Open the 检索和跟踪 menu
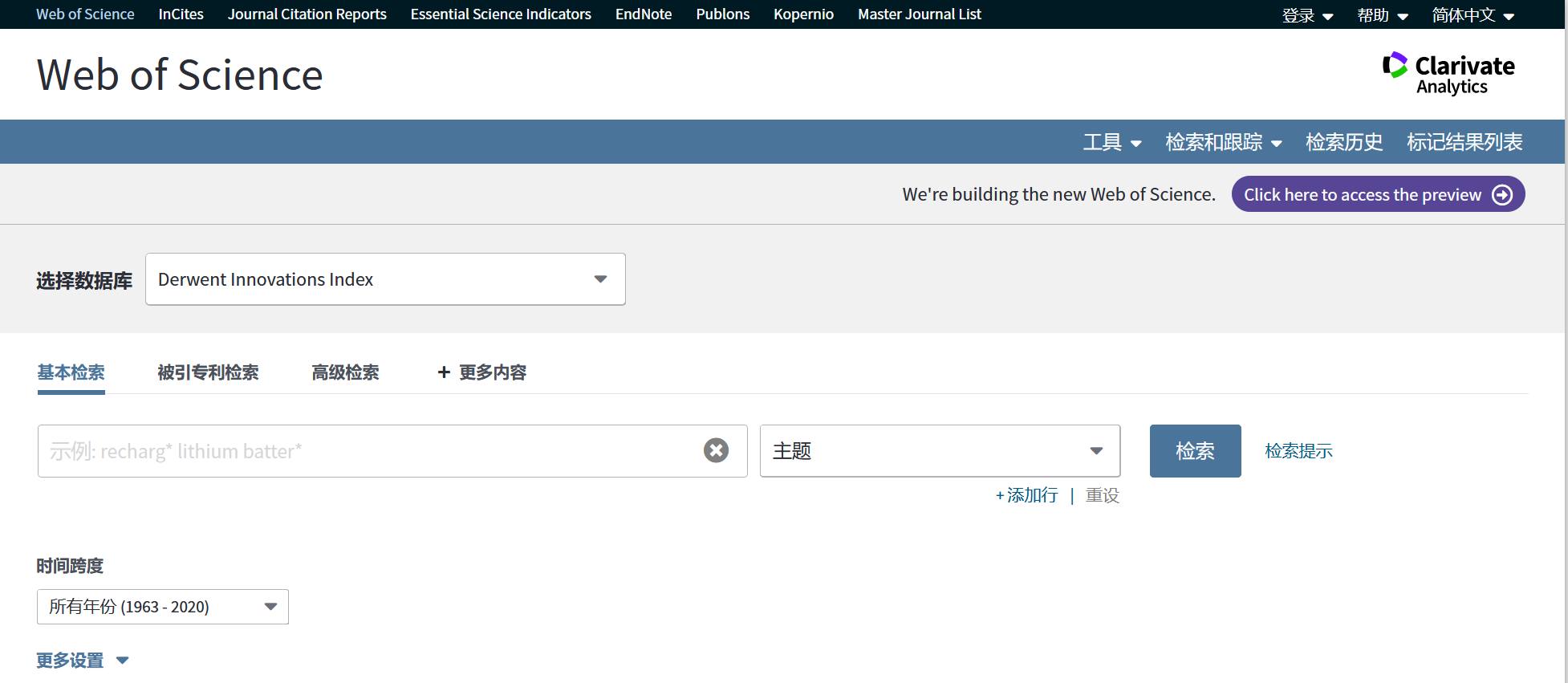The height and width of the screenshot is (683, 1568). [1224, 142]
